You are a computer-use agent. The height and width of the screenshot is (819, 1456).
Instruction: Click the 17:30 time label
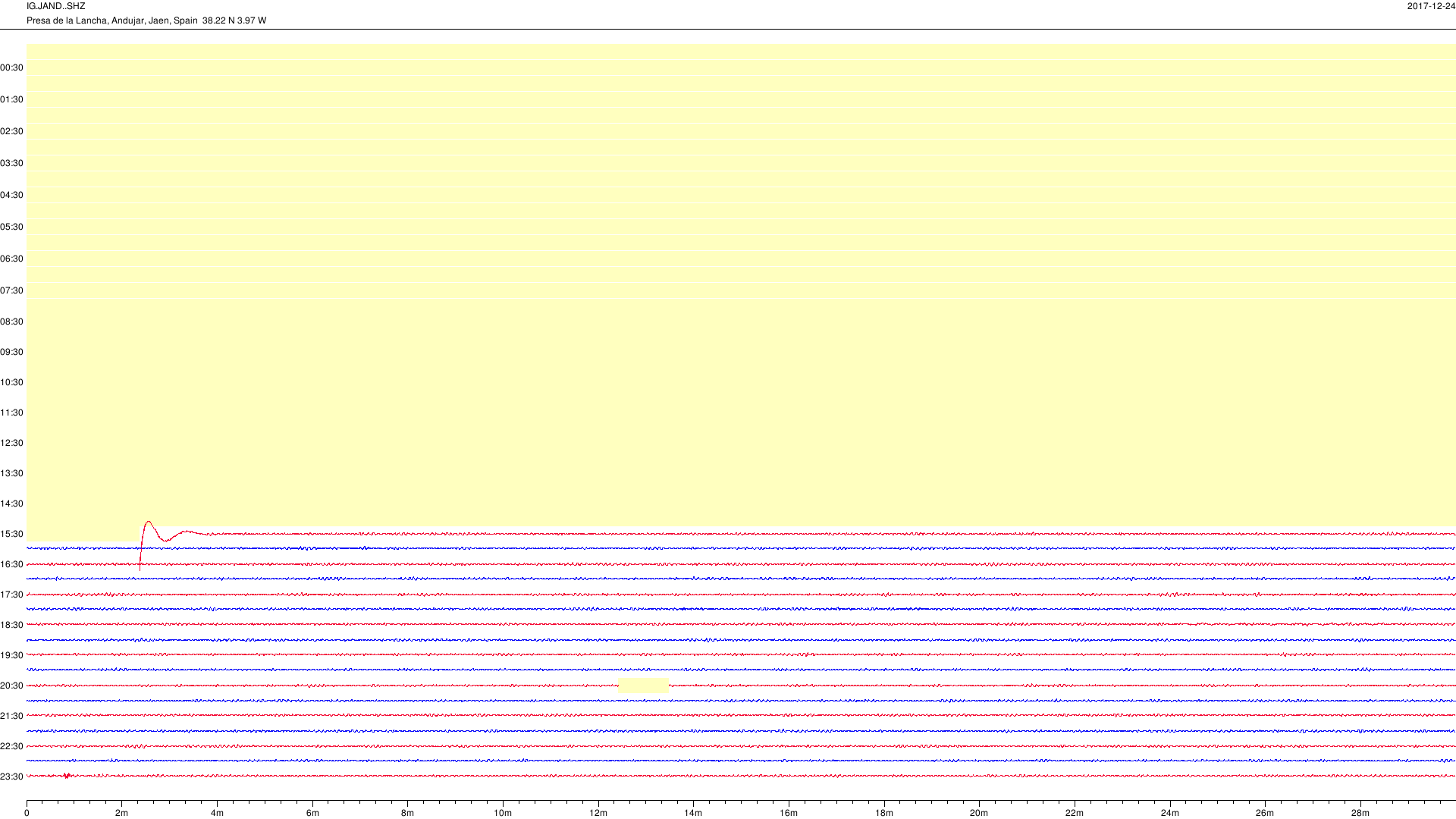click(x=11, y=595)
